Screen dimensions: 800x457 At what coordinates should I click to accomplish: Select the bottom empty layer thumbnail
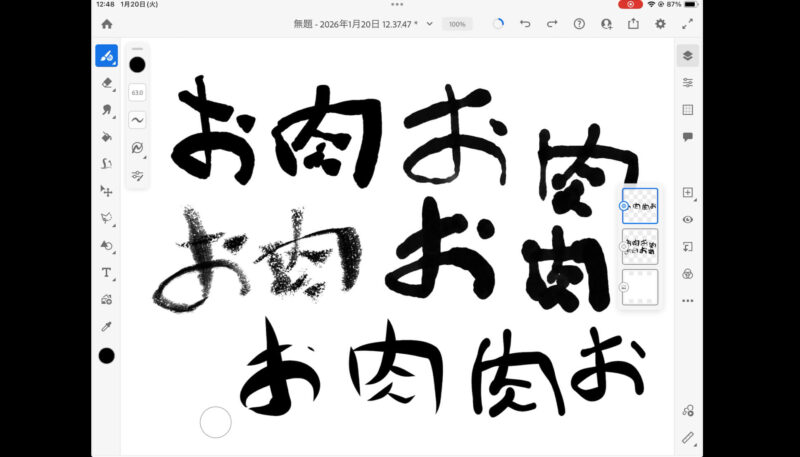point(640,288)
